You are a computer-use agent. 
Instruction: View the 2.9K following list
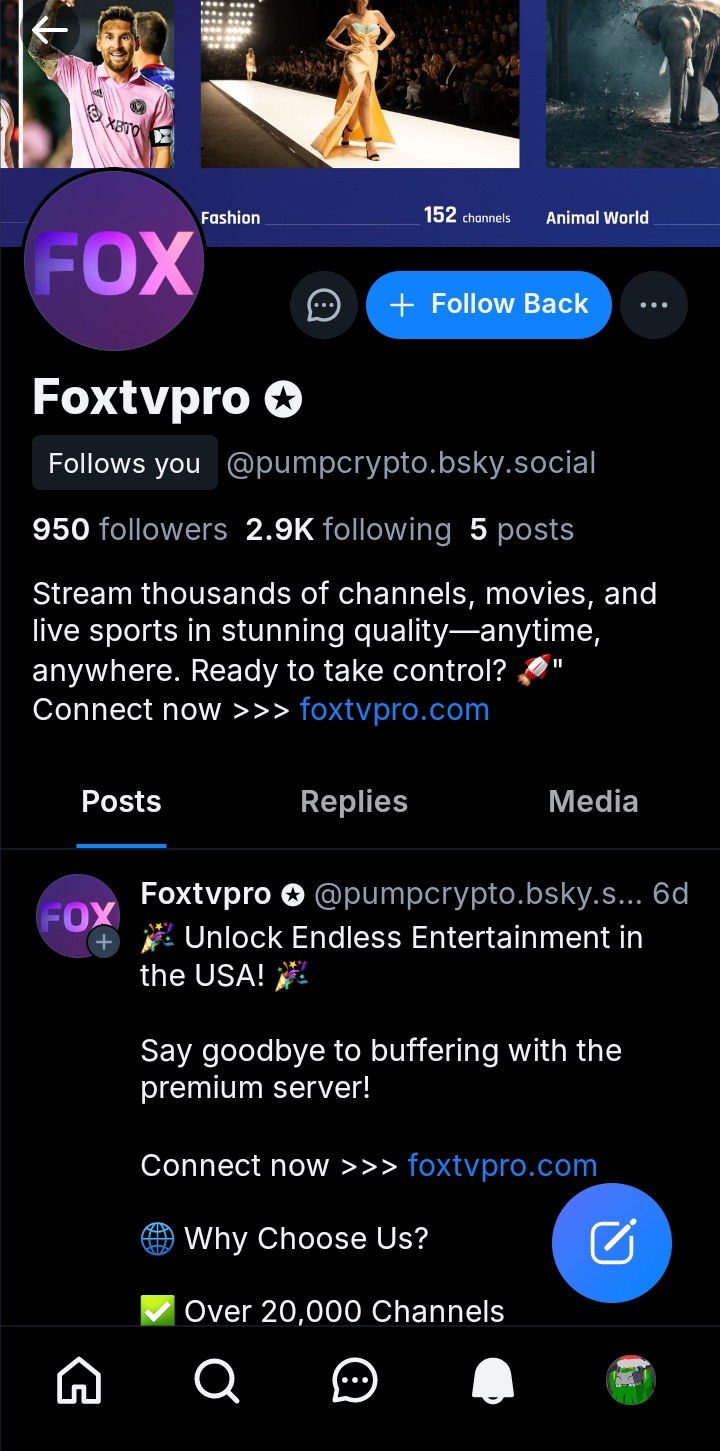coord(348,530)
